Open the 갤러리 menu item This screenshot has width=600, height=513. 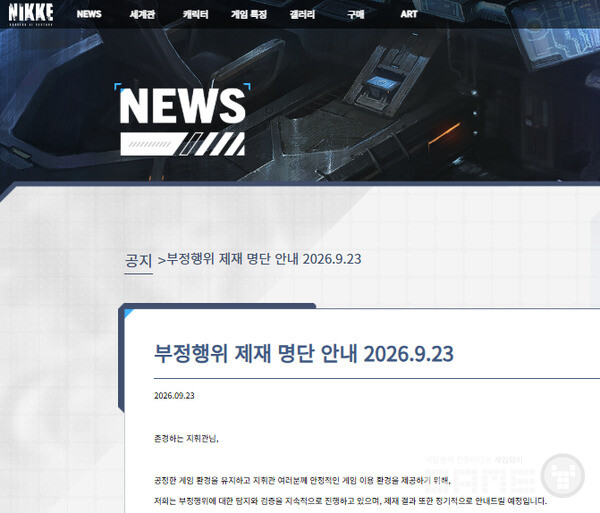click(302, 15)
